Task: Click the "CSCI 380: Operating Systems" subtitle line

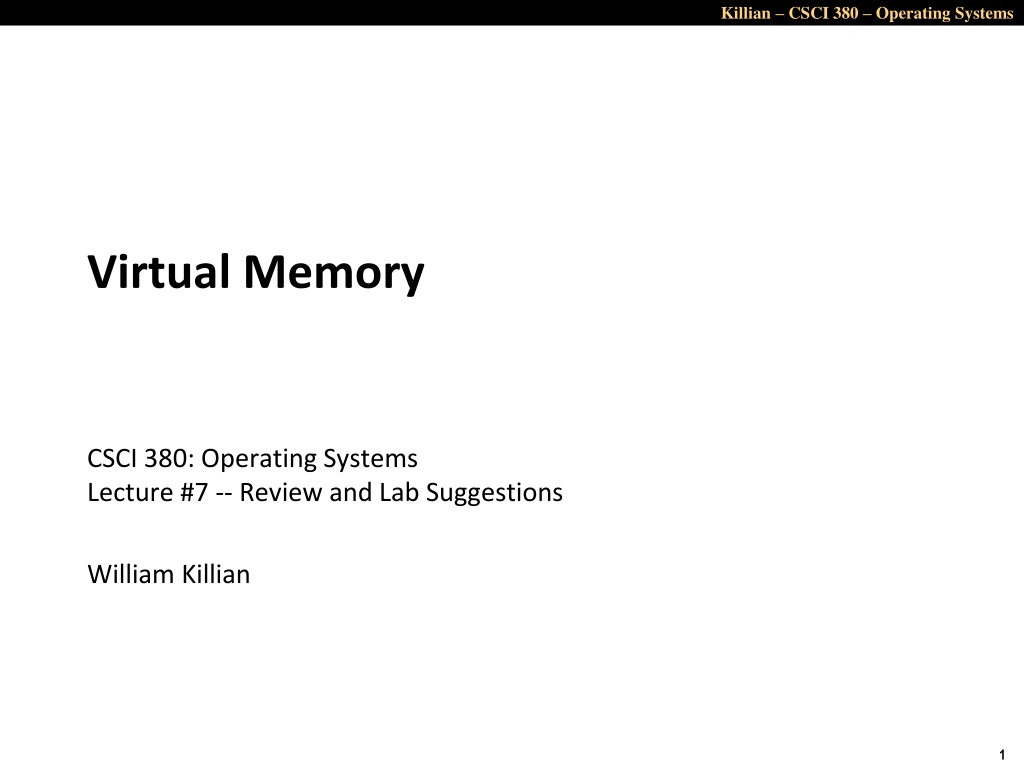Action: [x=252, y=458]
